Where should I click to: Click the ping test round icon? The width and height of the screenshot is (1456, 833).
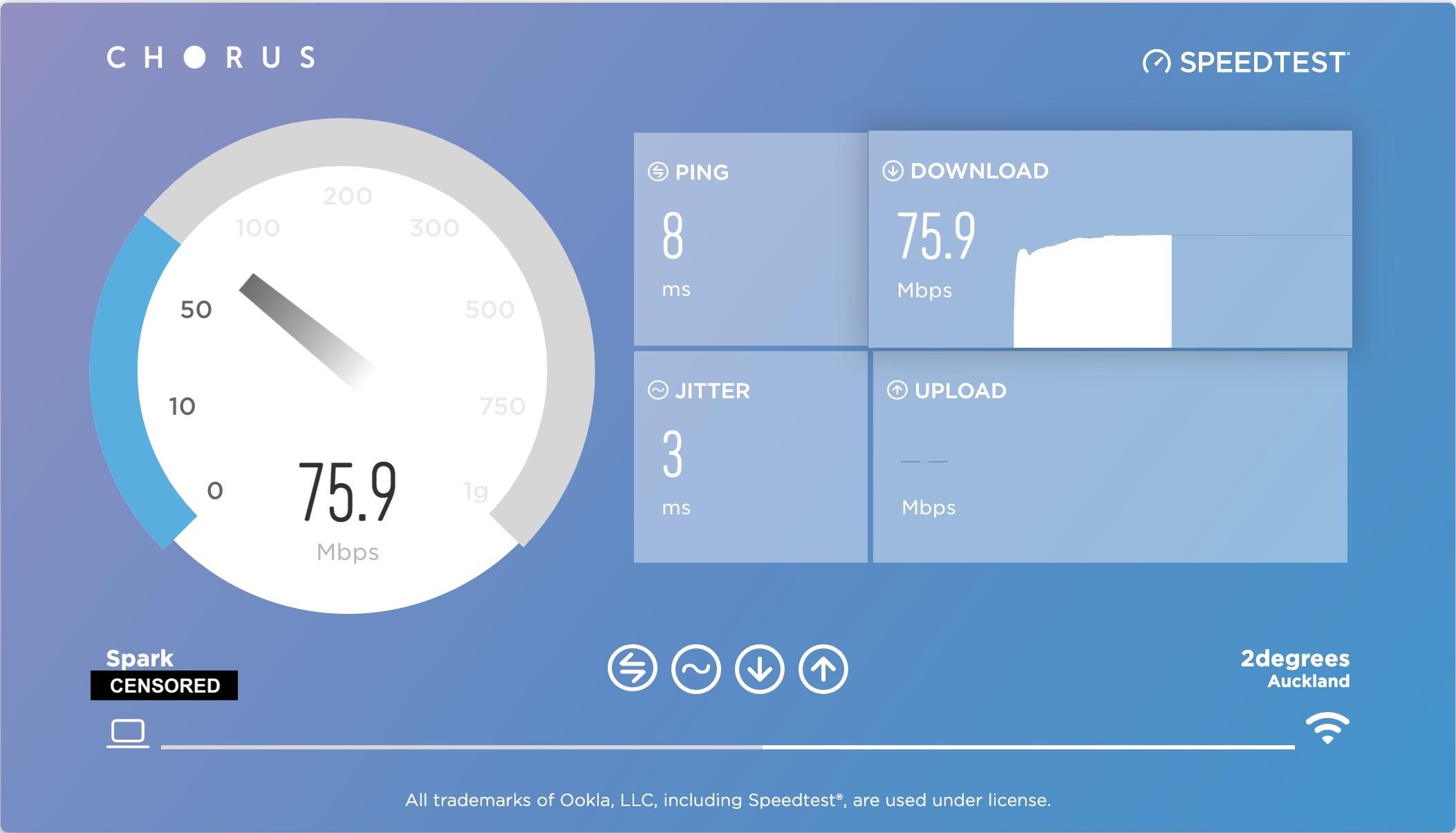(632, 668)
